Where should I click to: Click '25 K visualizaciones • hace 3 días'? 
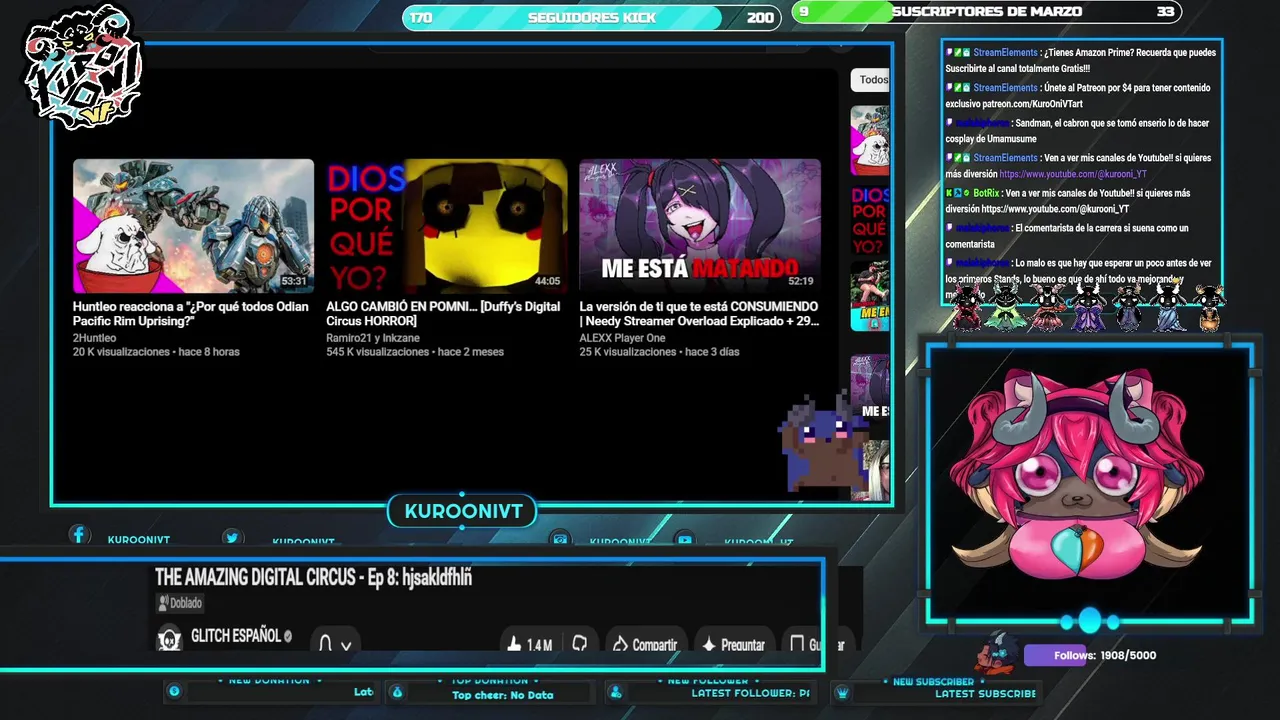click(x=659, y=352)
